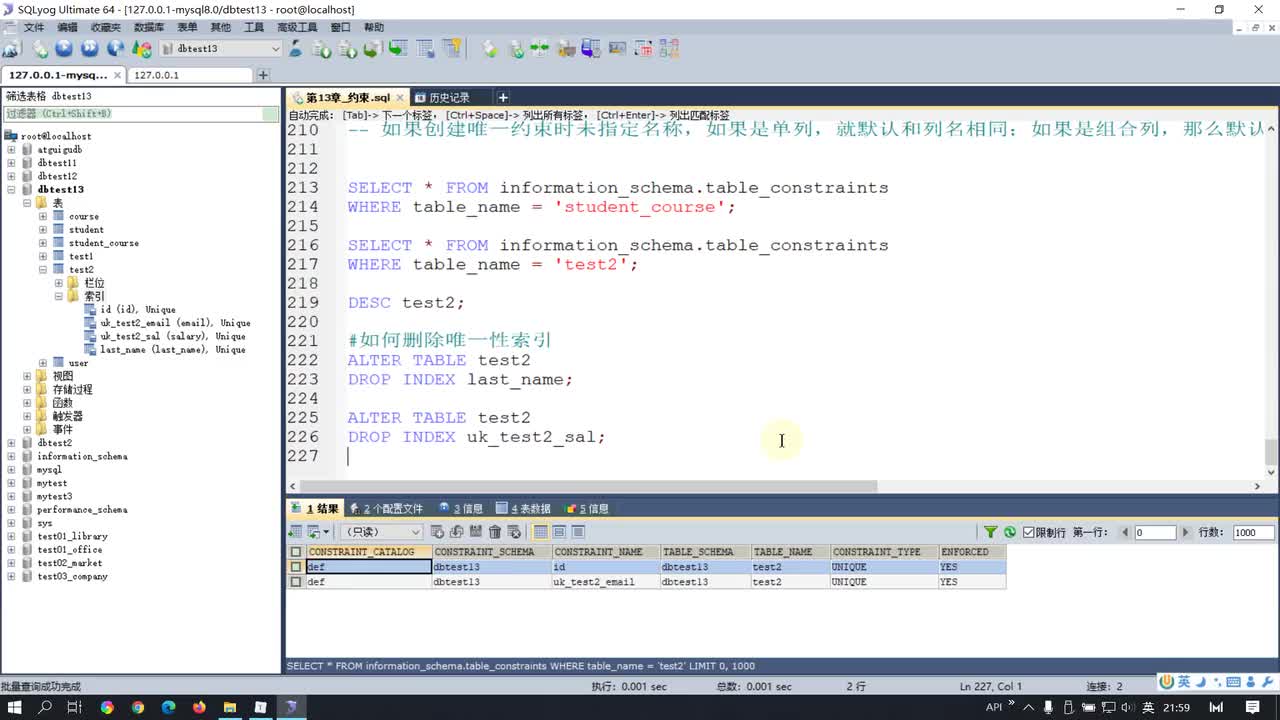The width and height of the screenshot is (1280, 720).
Task: Select the last_name index in tree
Action: pos(173,350)
